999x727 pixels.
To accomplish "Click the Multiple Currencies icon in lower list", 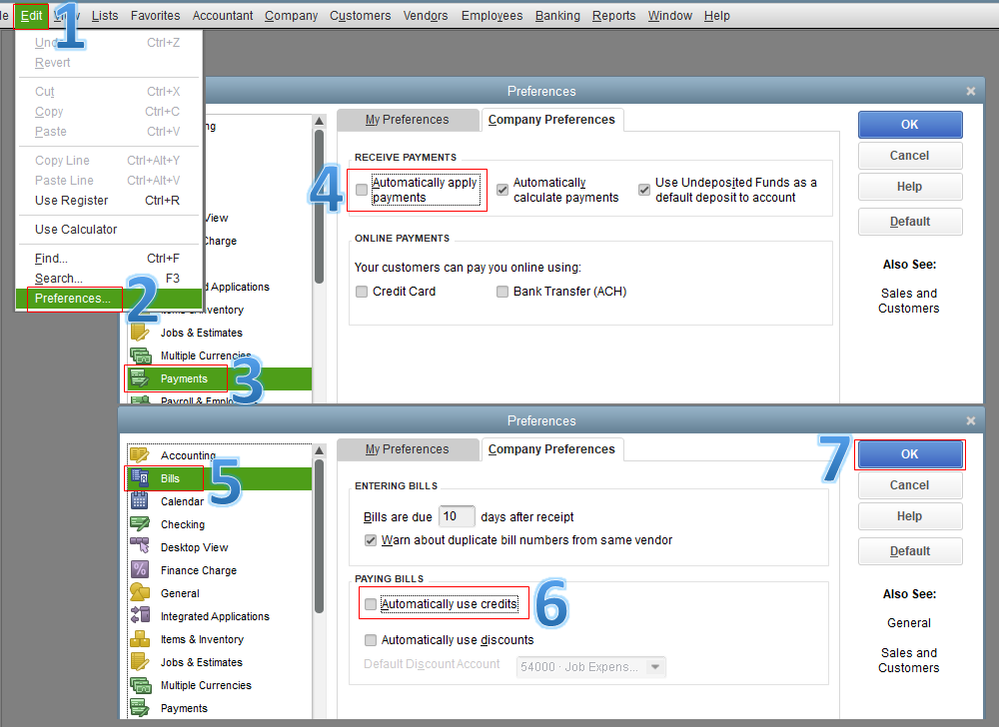I will [x=140, y=684].
